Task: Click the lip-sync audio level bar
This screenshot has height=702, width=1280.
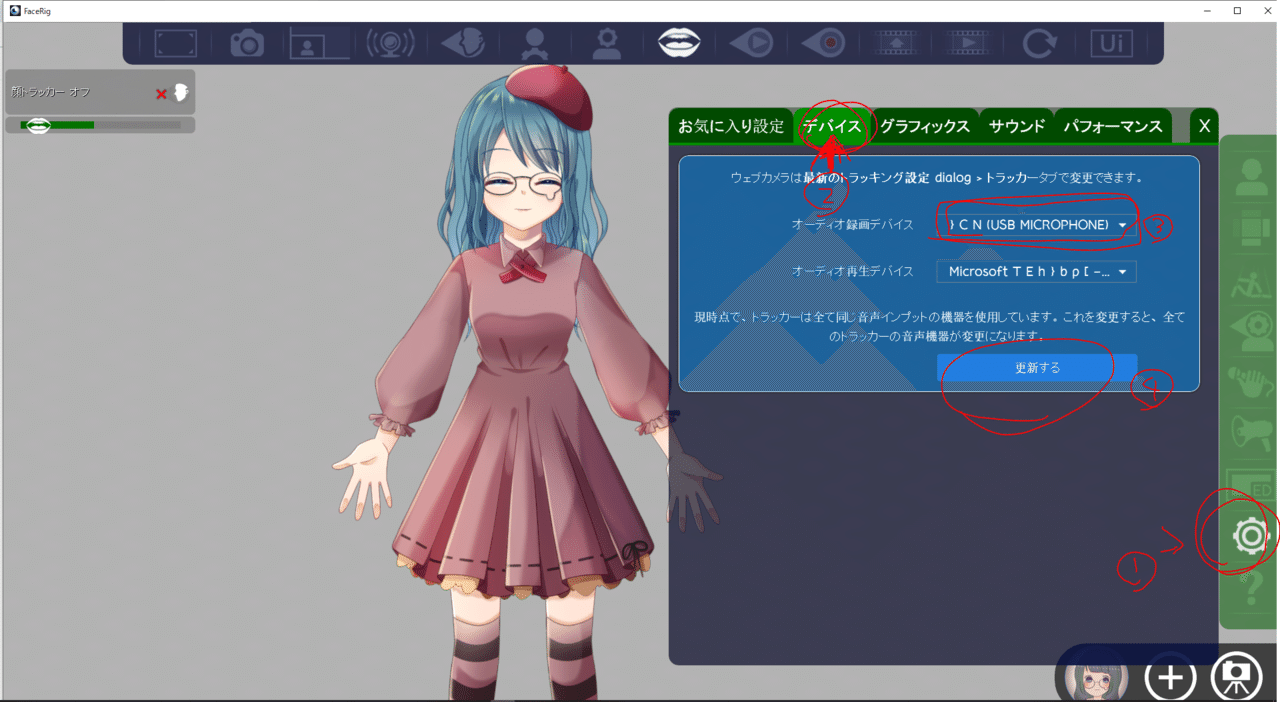Action: [100, 125]
